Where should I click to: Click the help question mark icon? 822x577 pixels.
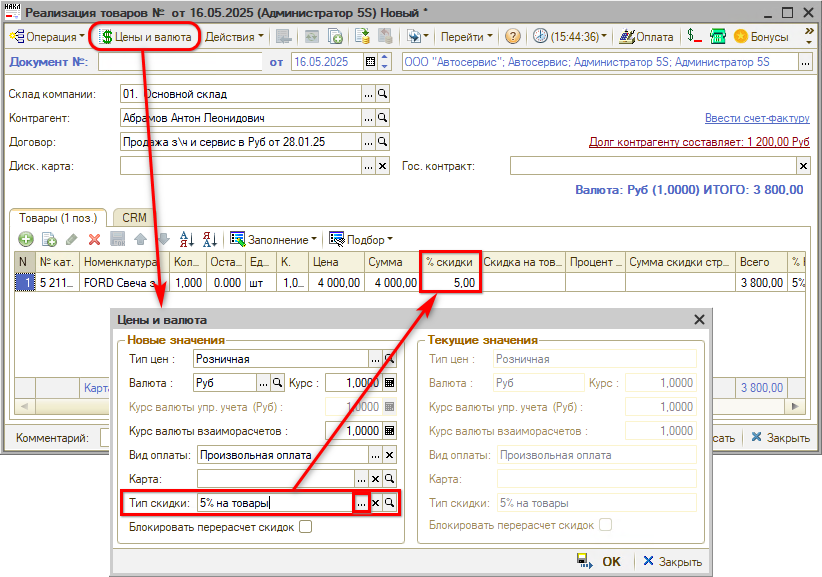512,37
